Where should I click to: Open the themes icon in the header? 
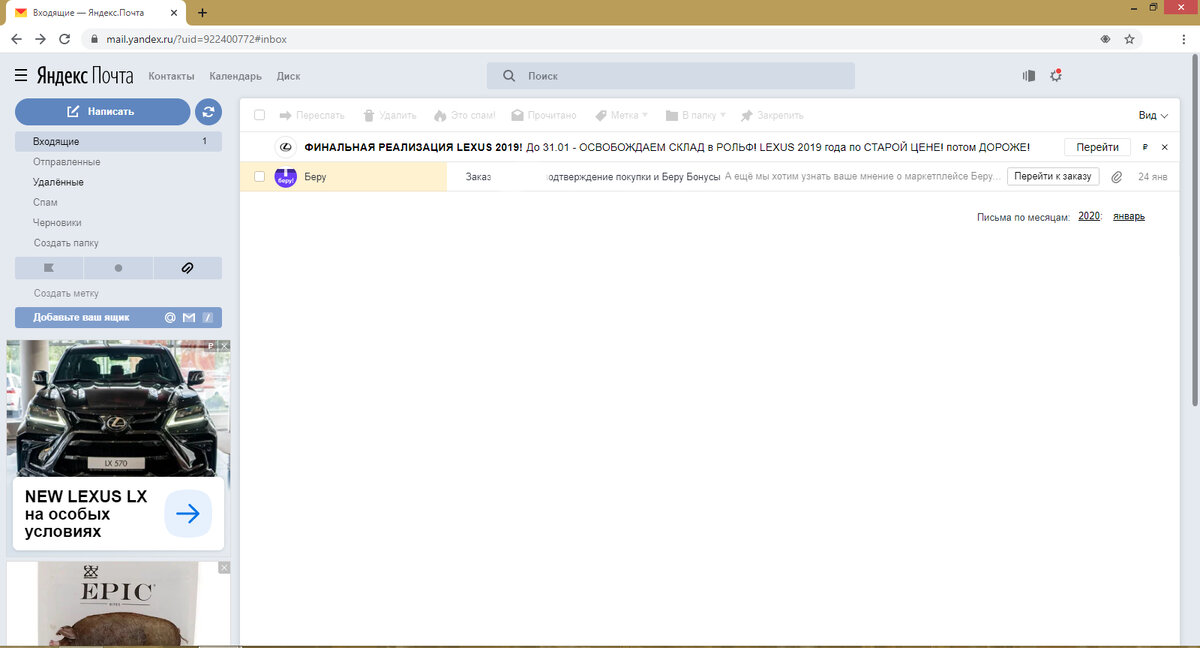click(x=1029, y=76)
